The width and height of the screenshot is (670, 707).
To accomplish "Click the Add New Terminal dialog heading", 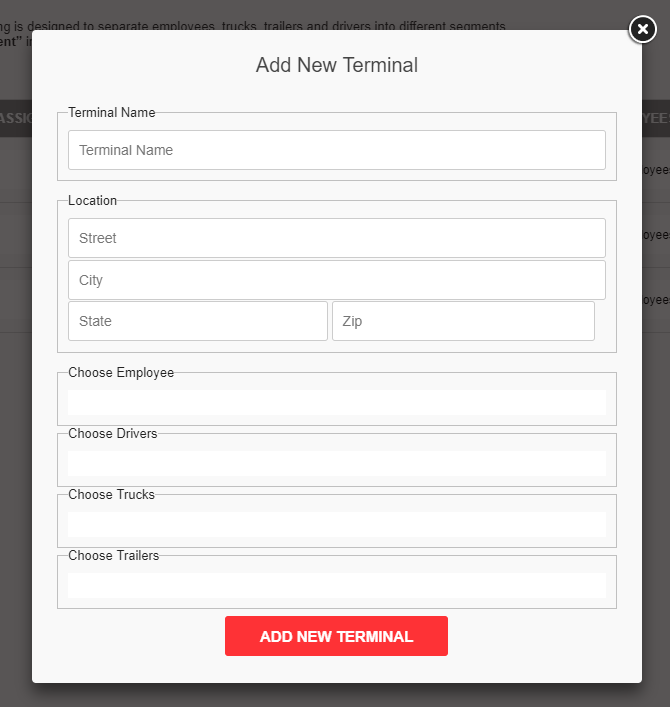I will tap(337, 66).
